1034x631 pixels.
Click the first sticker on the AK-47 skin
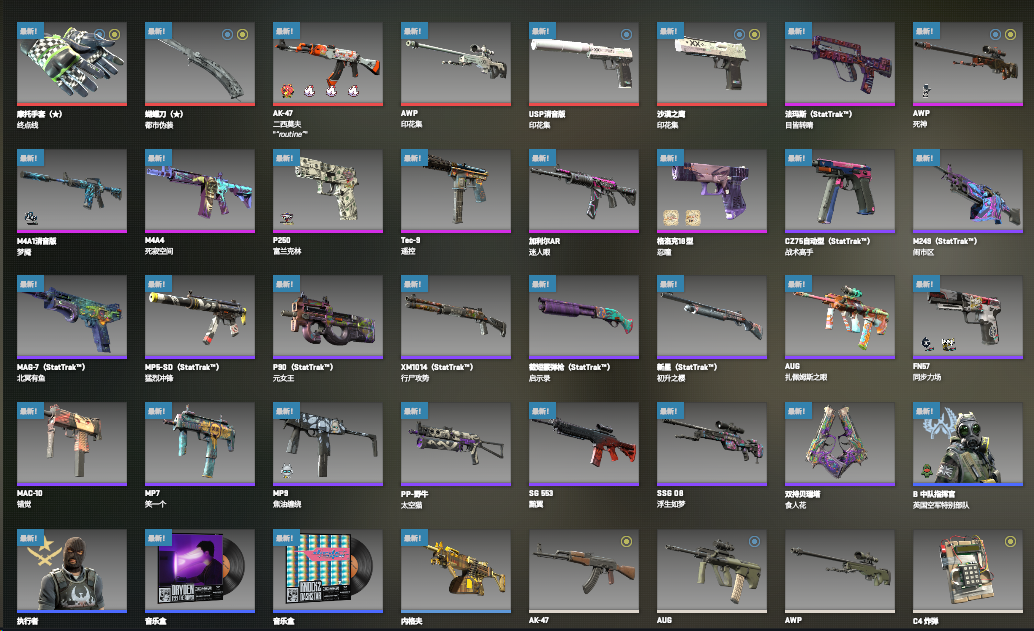[288, 90]
